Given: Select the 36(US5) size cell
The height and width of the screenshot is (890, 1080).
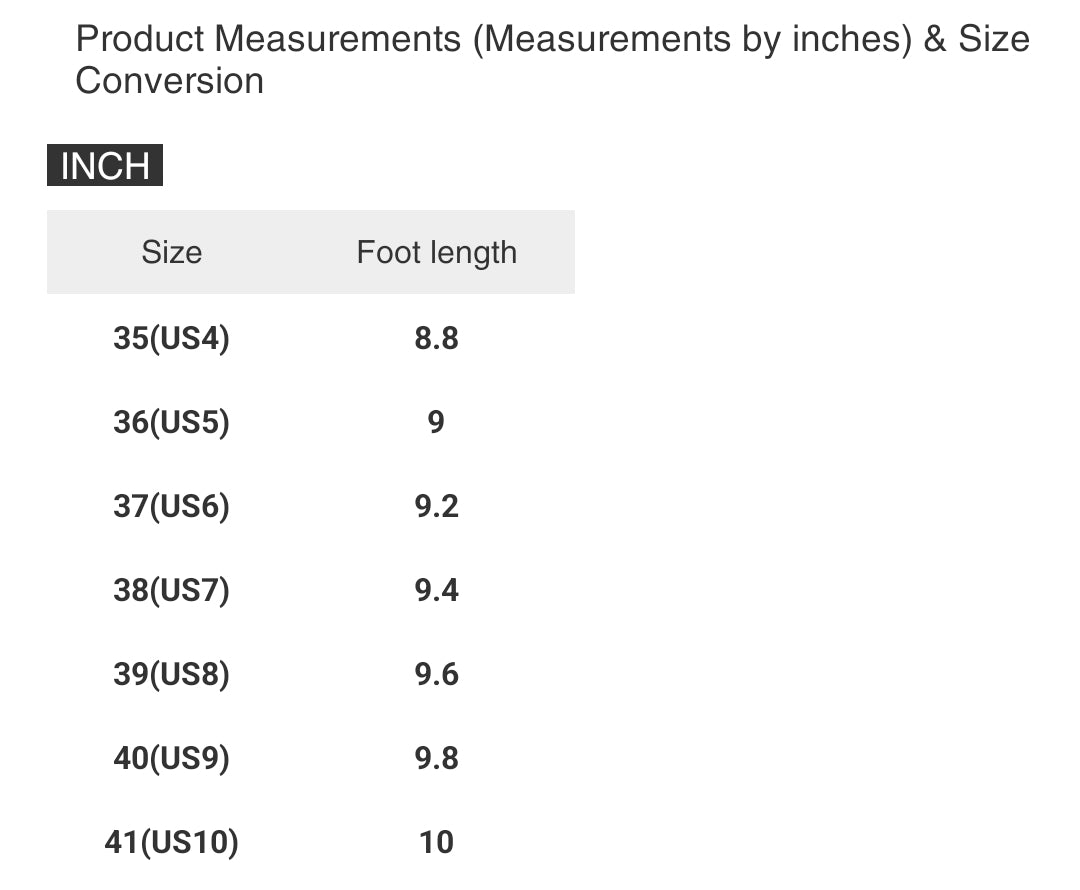Looking at the screenshot, I should 171,423.
